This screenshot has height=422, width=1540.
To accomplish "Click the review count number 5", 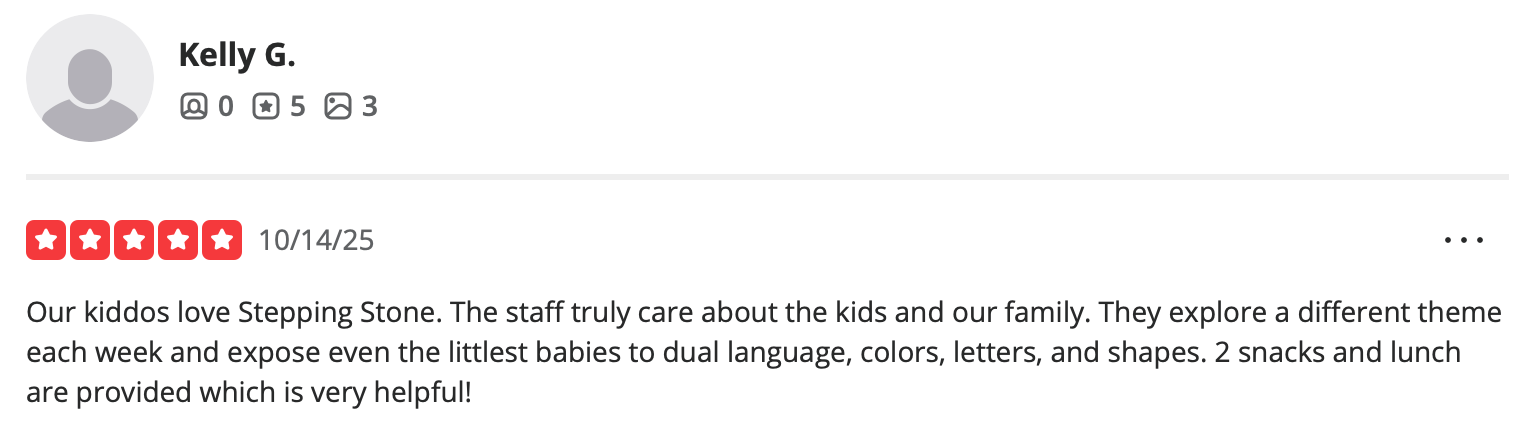I will [x=297, y=106].
